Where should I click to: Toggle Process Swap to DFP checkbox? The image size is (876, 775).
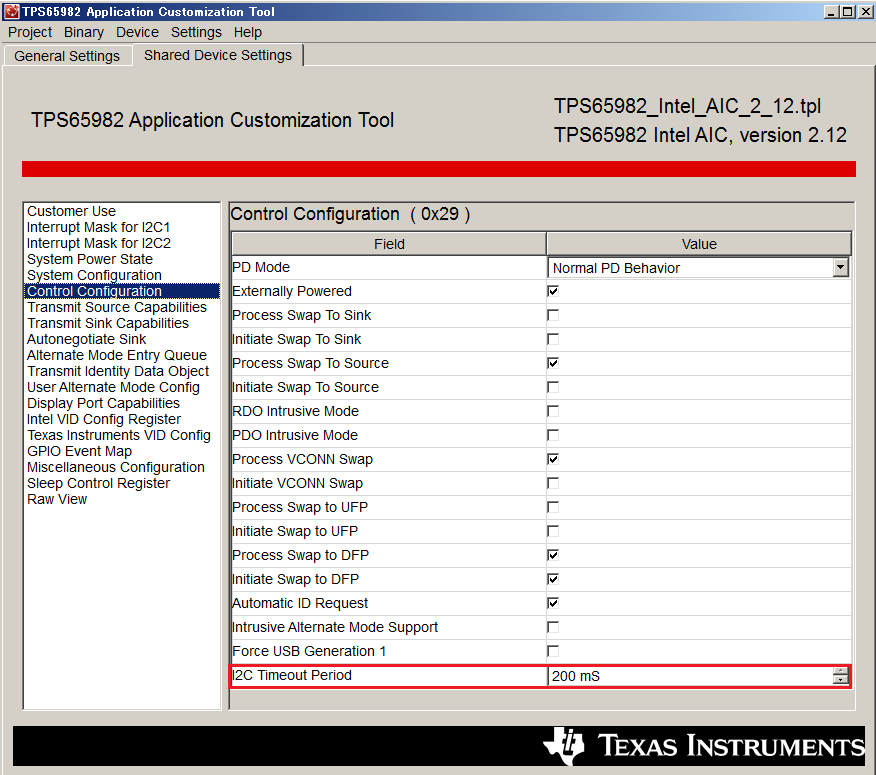(553, 555)
